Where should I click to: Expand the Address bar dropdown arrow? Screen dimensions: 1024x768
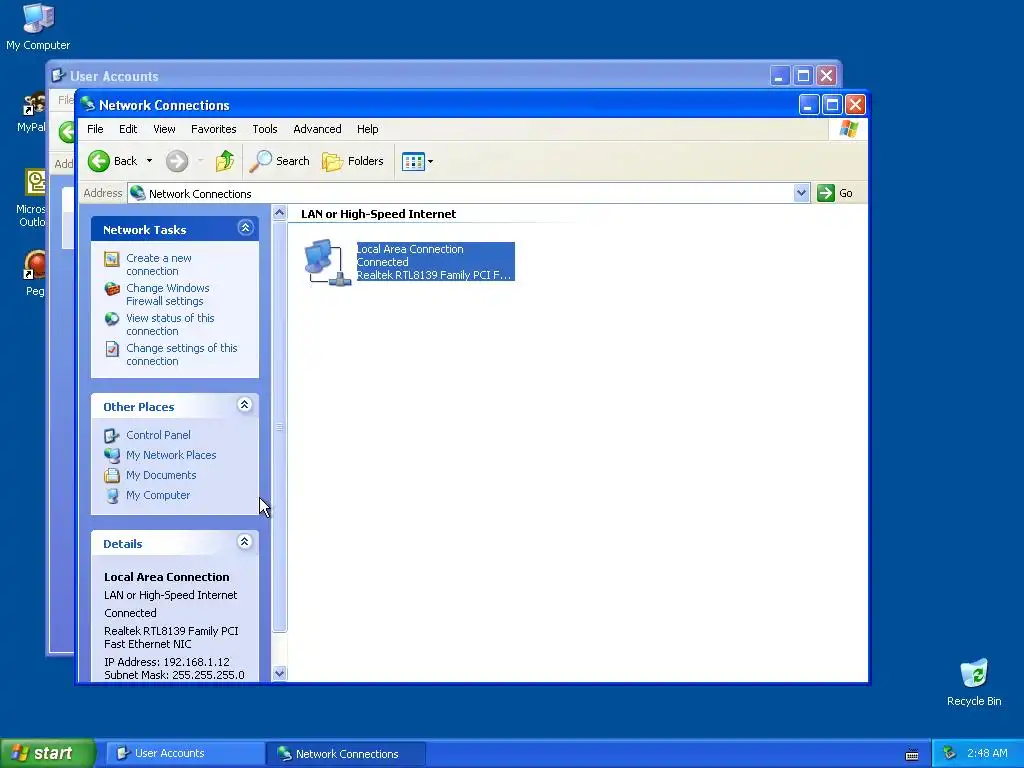point(801,193)
